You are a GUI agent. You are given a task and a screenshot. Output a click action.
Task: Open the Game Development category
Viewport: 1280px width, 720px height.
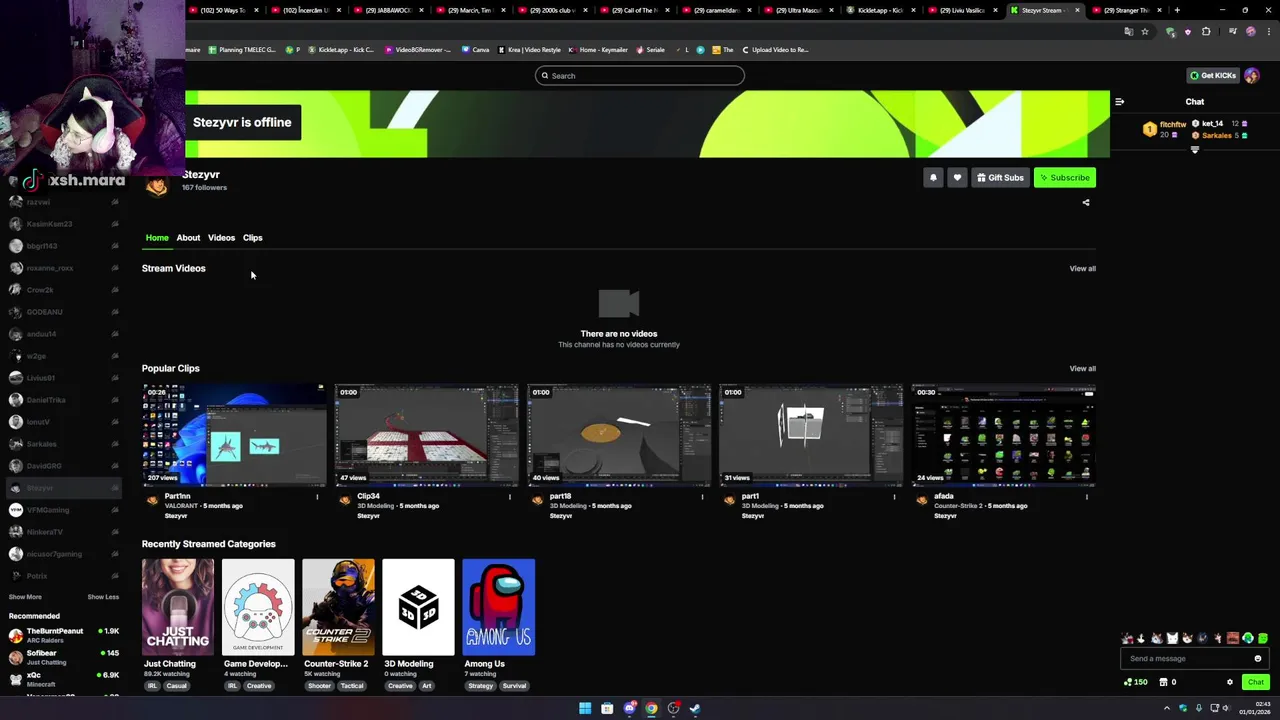(x=258, y=607)
